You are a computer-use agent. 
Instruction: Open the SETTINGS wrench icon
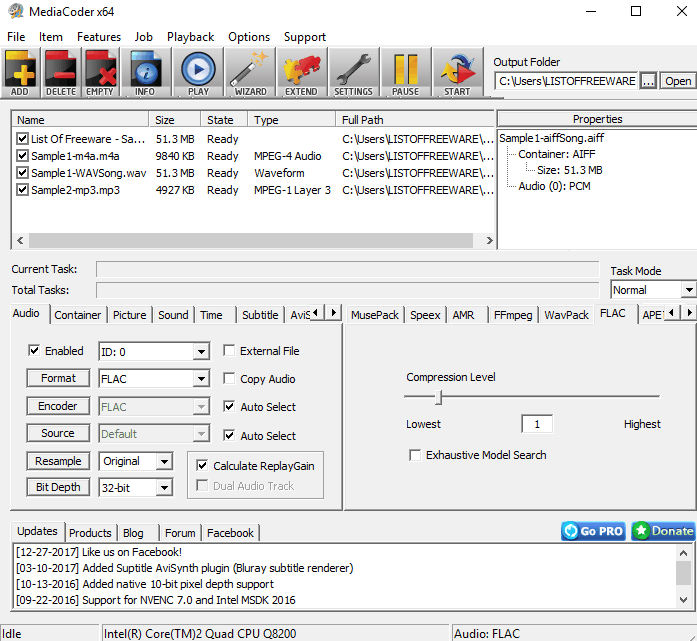tap(353, 73)
